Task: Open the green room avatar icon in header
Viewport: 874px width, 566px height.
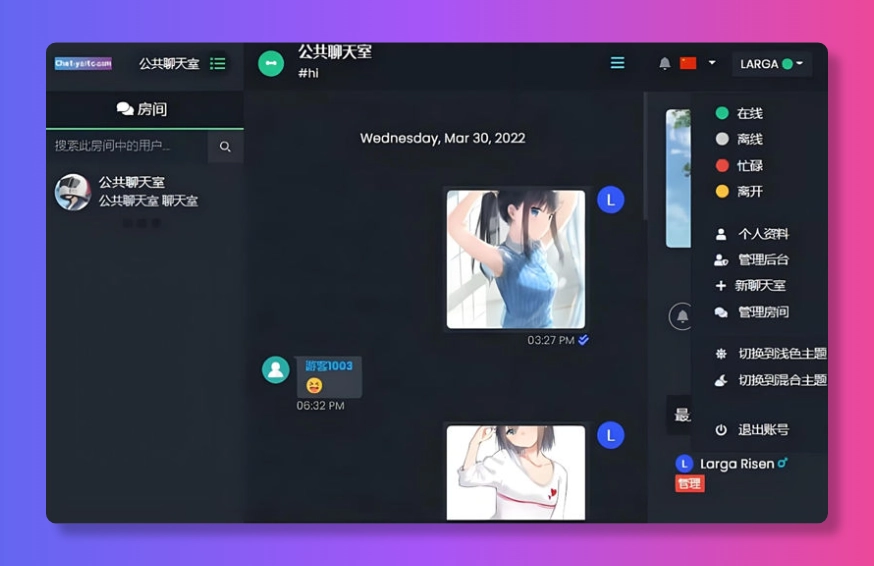Action: (x=271, y=63)
